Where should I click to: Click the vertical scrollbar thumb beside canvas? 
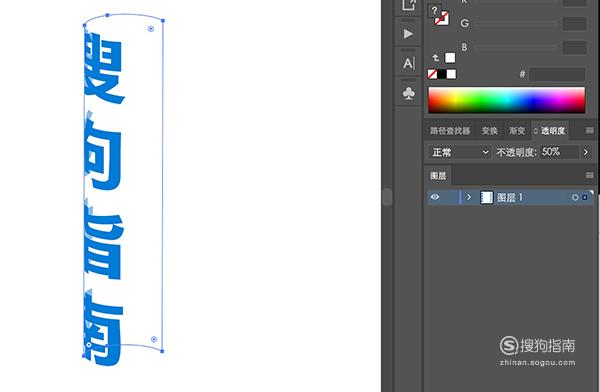click(387, 197)
